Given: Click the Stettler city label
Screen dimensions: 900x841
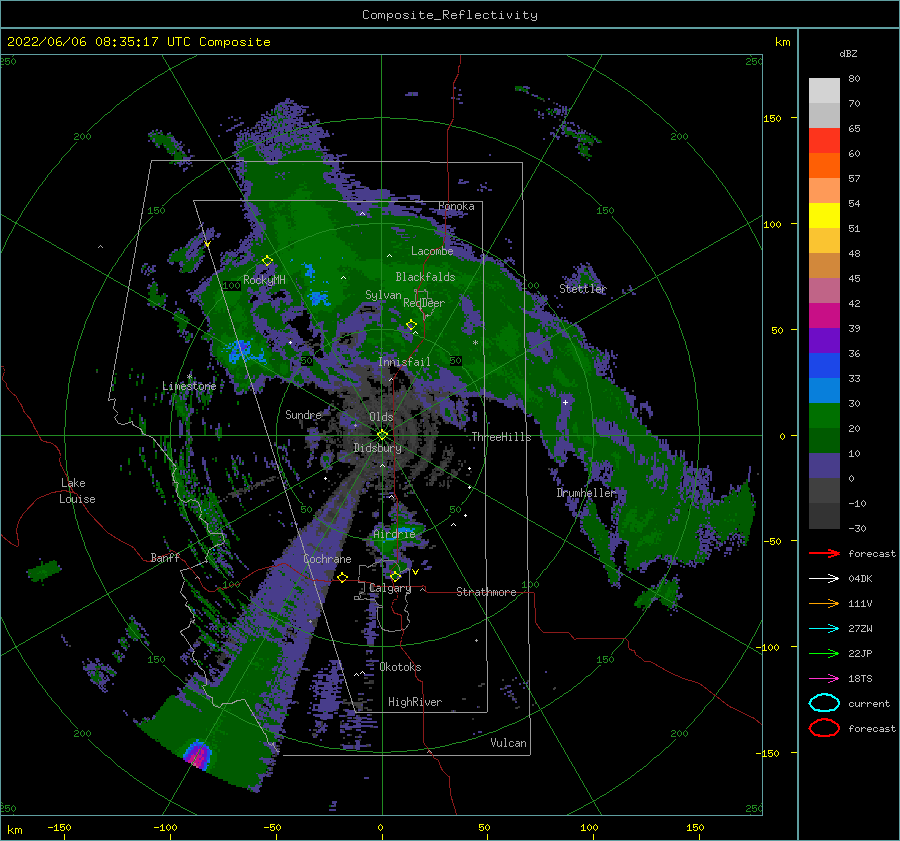Looking at the screenshot, I should 583,289.
